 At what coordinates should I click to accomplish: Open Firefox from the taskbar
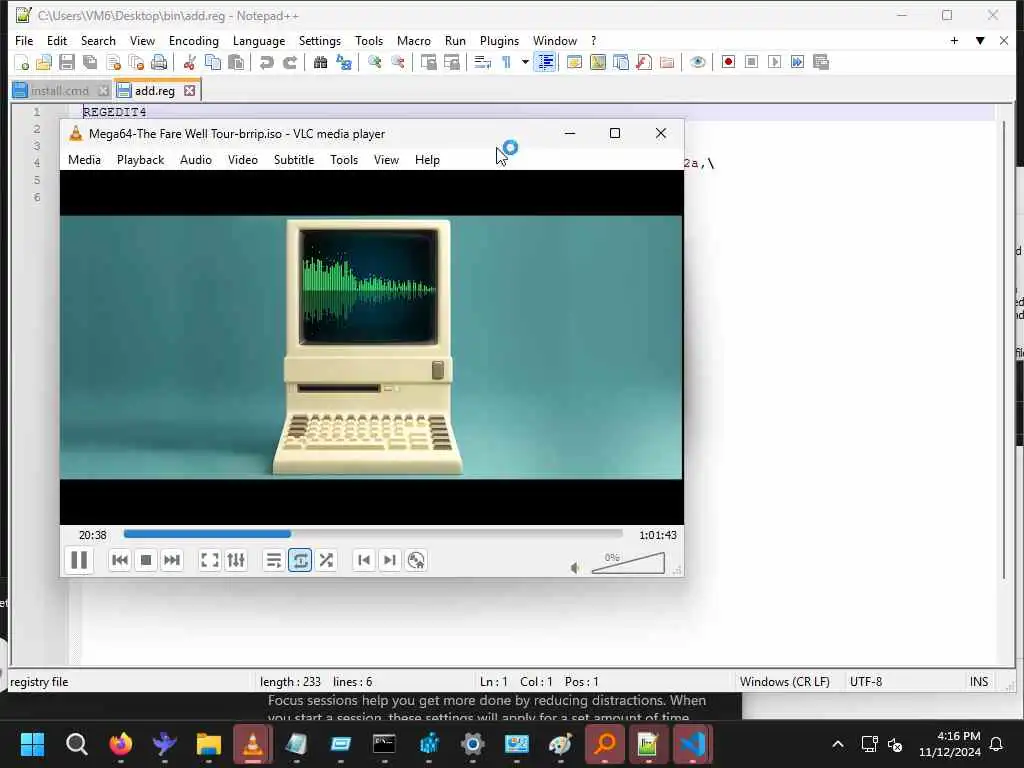point(121,744)
